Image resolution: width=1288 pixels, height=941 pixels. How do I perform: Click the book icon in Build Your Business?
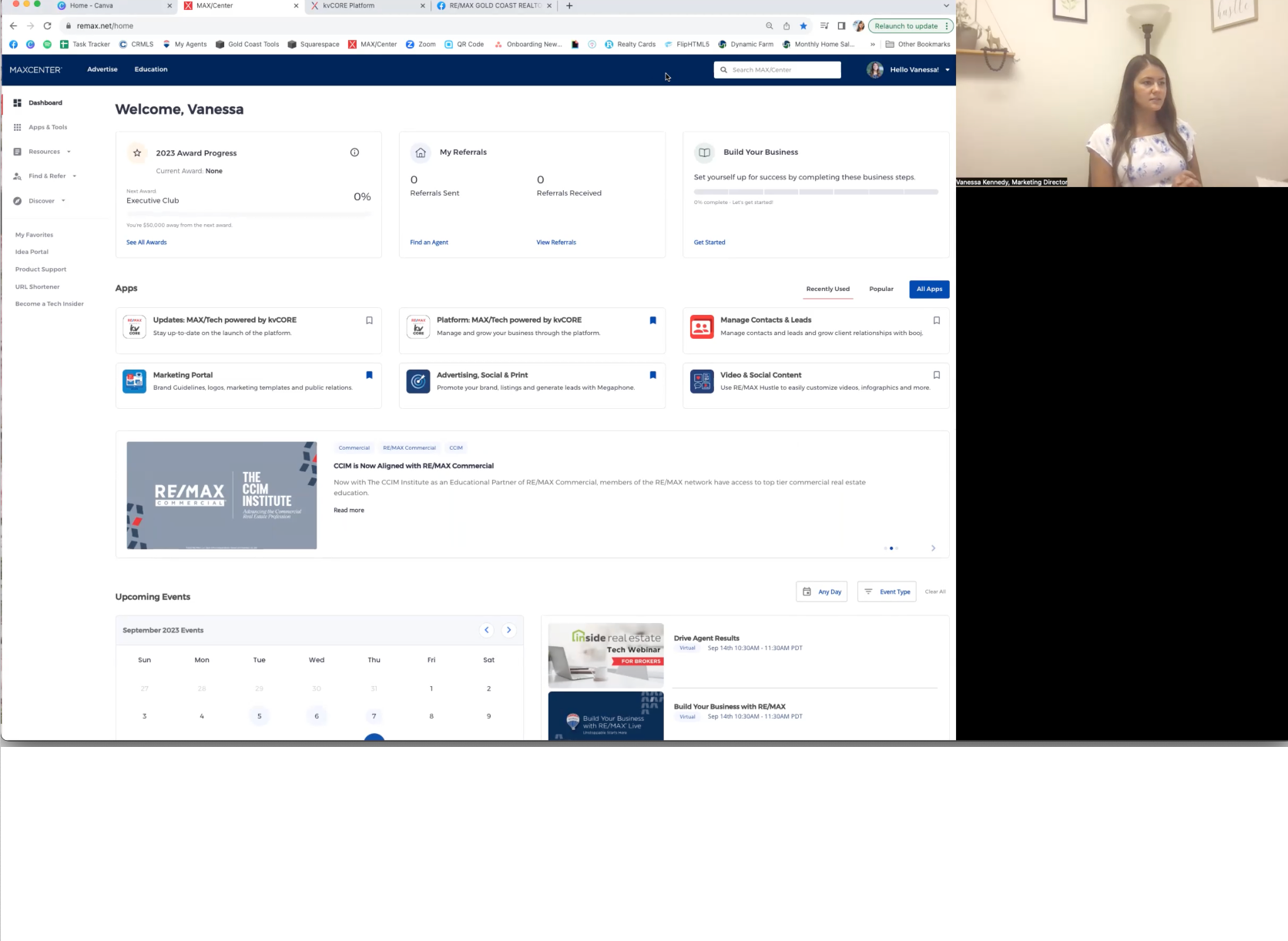(704, 152)
